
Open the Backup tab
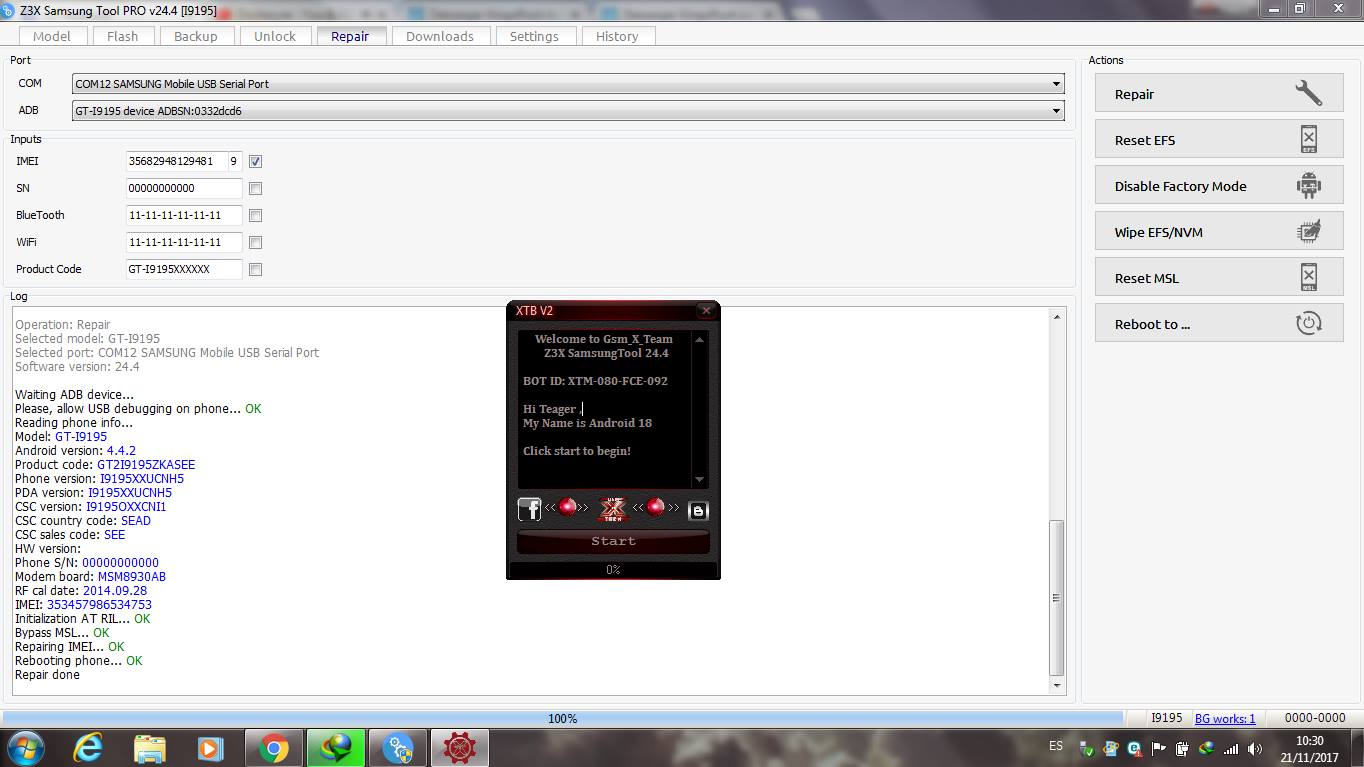(195, 36)
